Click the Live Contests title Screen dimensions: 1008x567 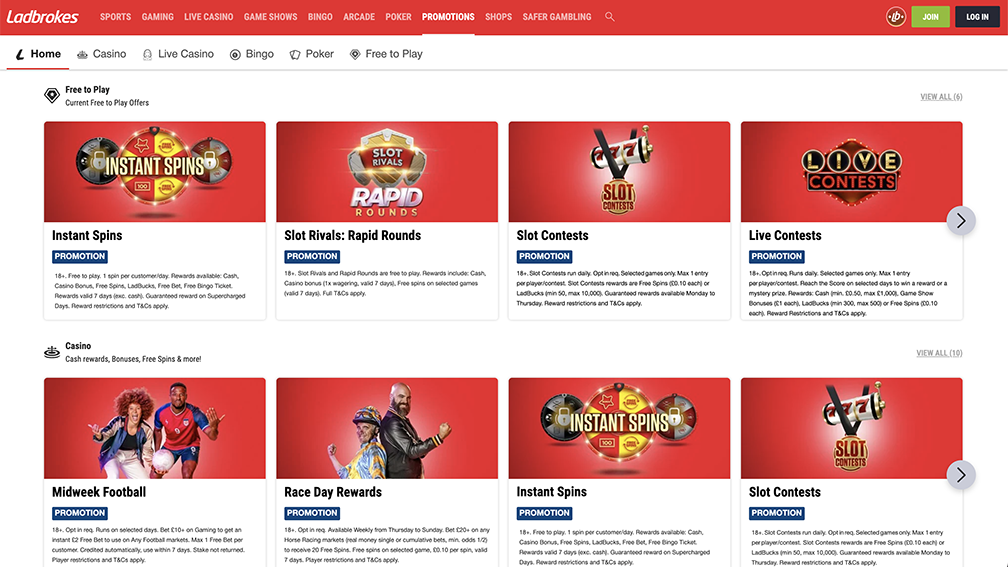click(x=785, y=235)
